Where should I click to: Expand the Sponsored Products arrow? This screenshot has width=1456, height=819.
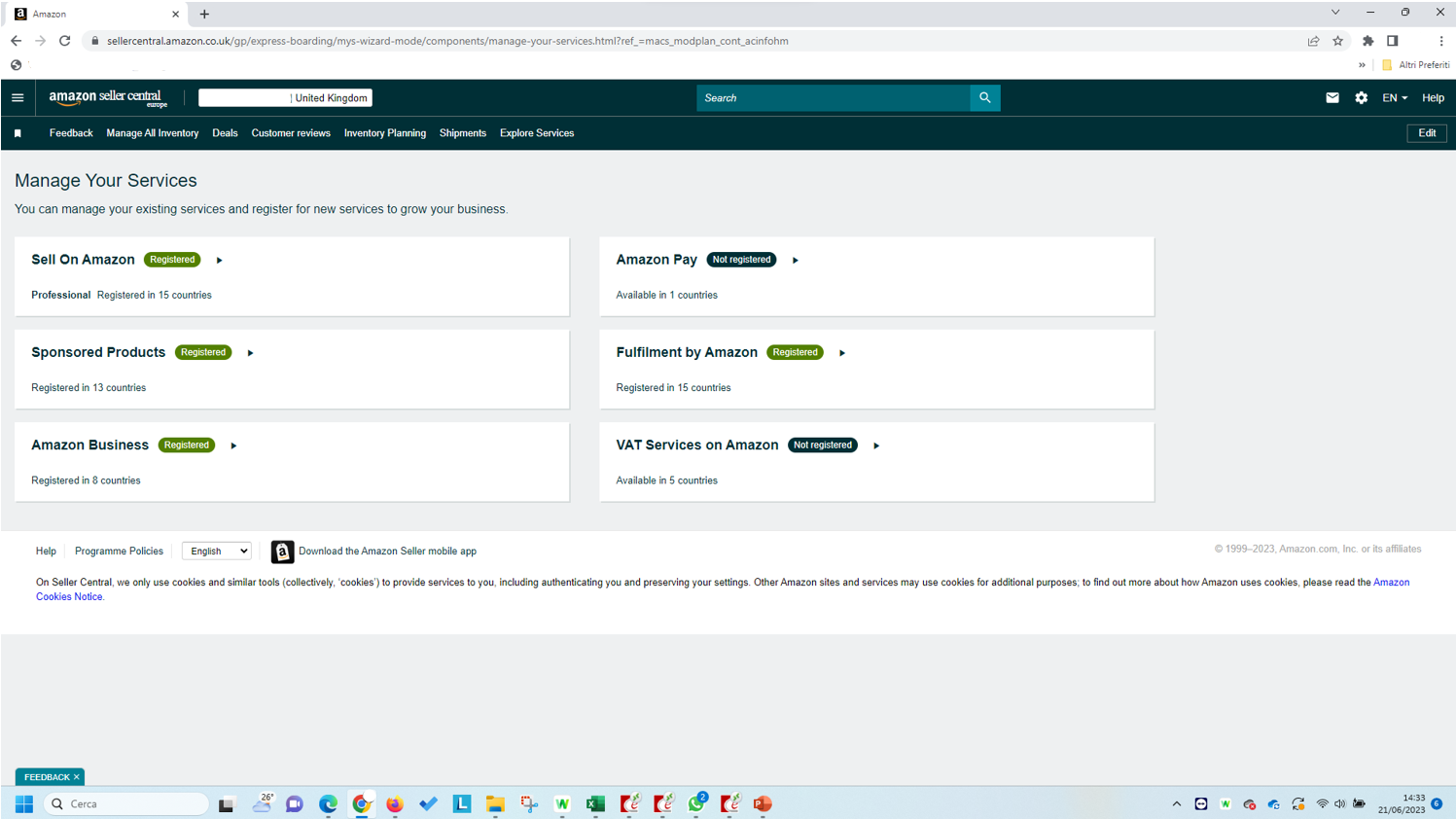pyautogui.click(x=250, y=353)
